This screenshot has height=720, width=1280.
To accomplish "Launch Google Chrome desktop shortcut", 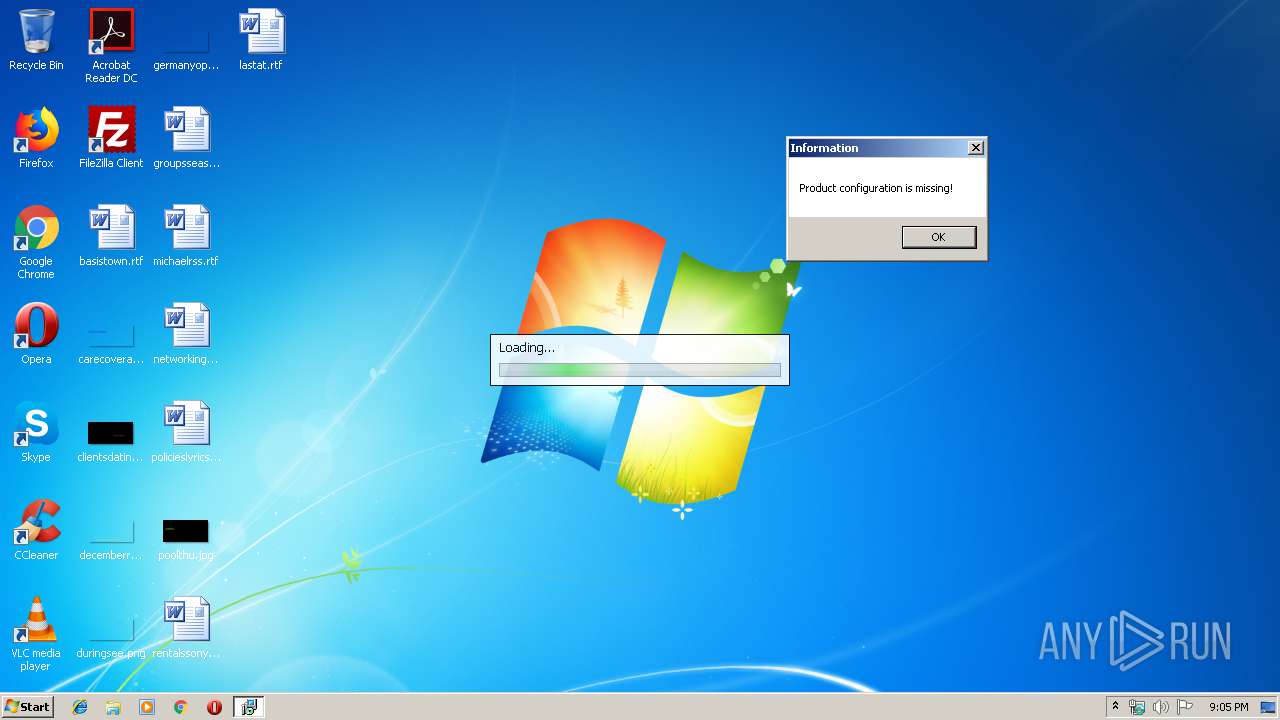I will [x=36, y=242].
